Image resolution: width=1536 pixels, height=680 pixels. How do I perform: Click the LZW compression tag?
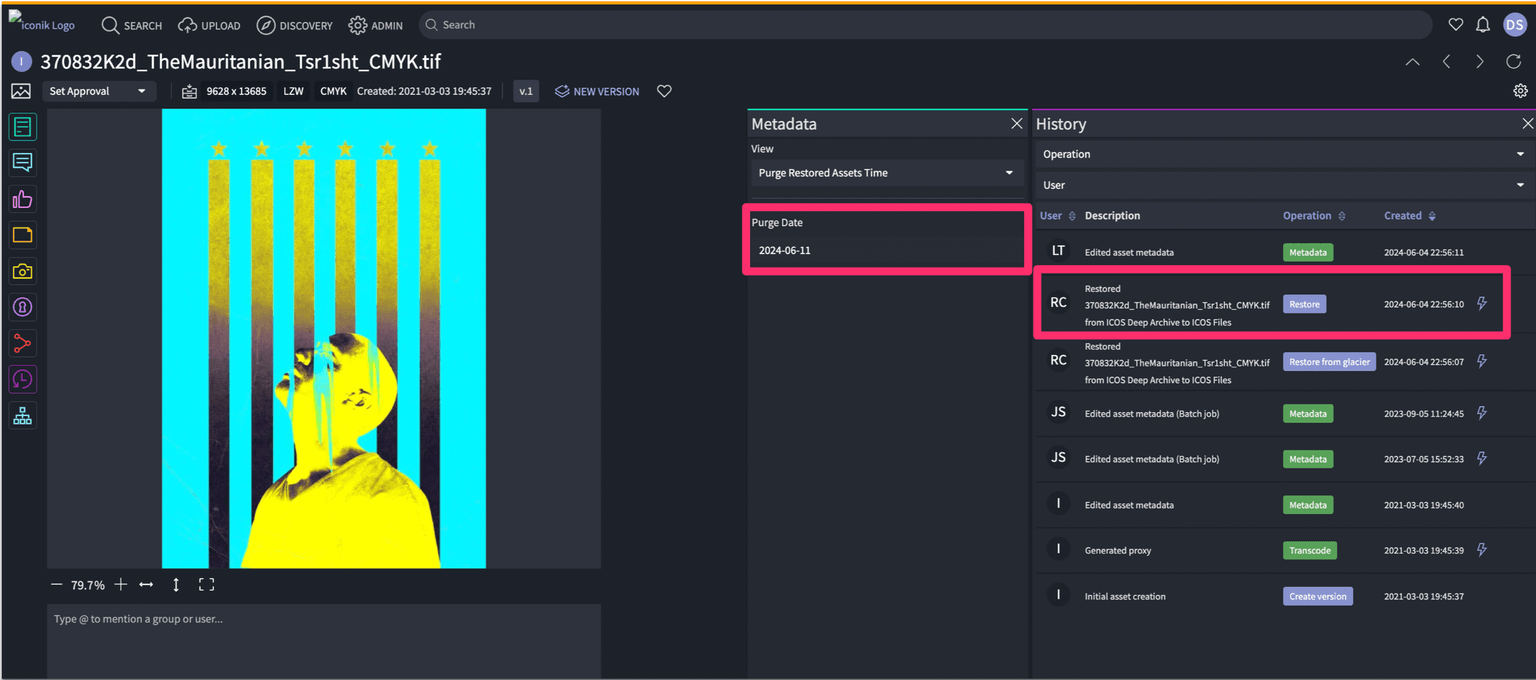coord(293,91)
